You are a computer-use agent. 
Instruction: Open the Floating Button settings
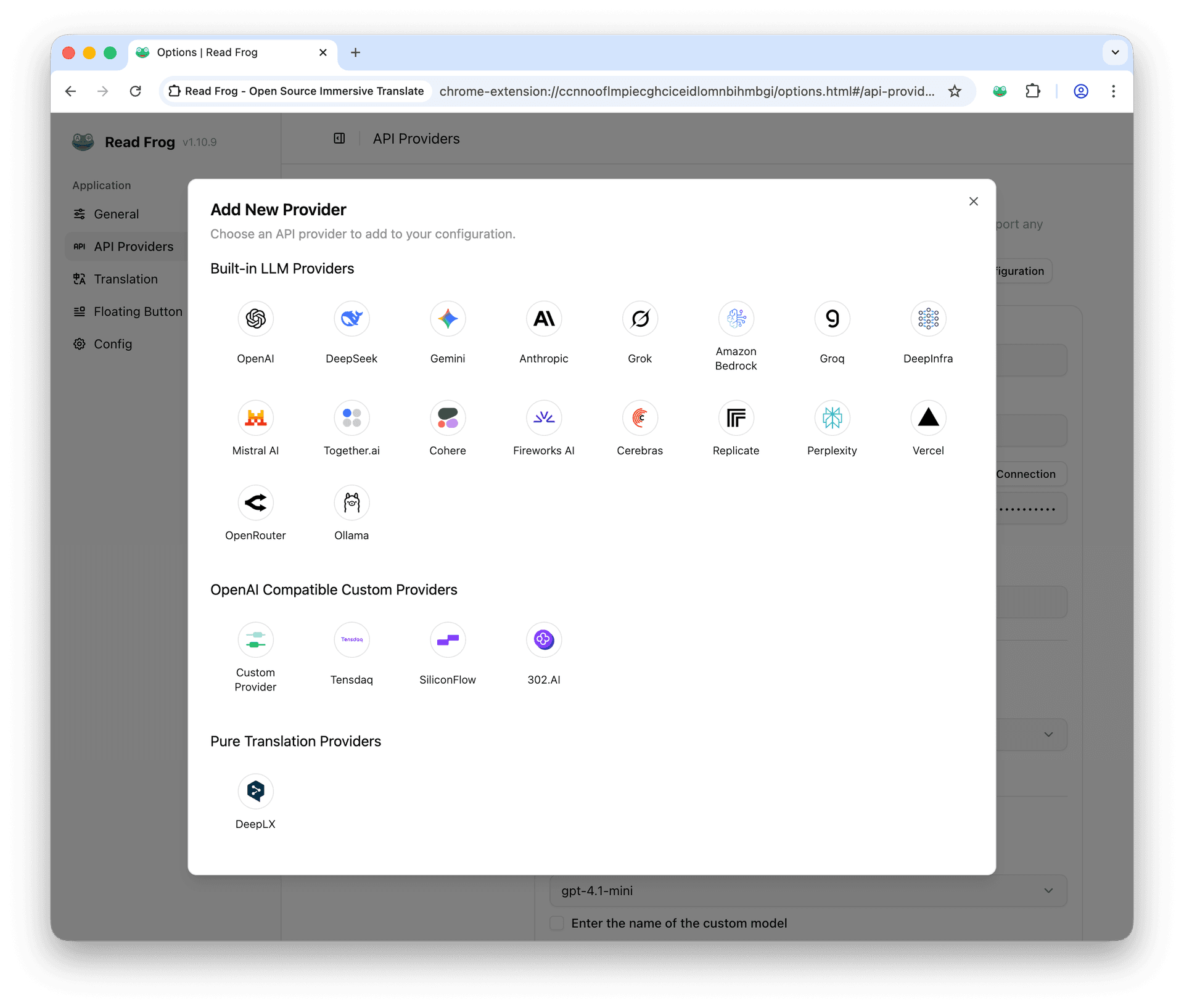pos(137,311)
